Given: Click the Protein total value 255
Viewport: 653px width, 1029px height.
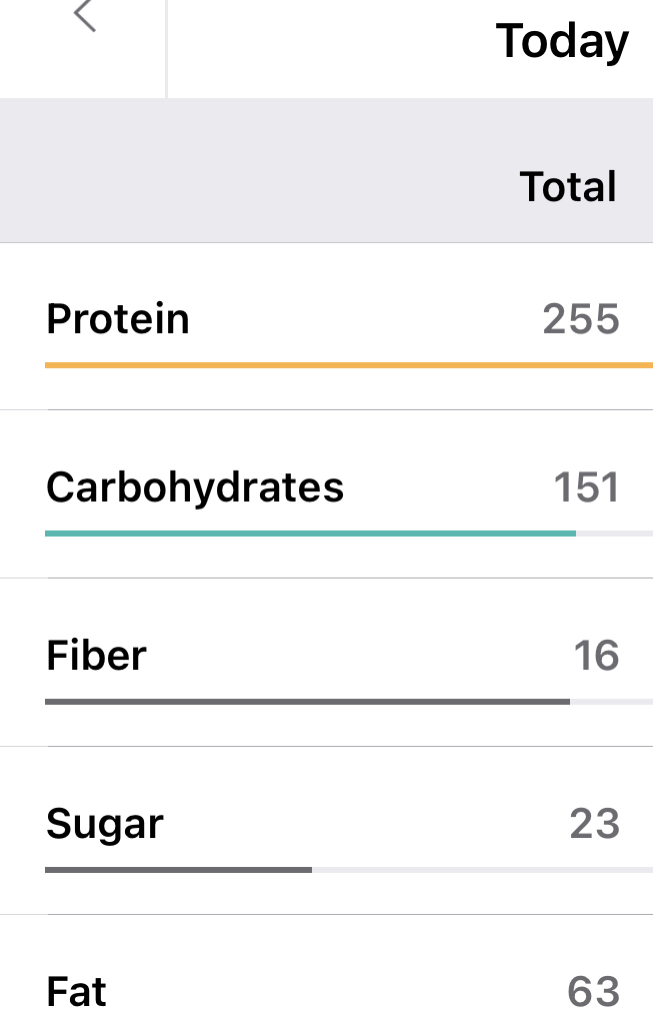Looking at the screenshot, I should (x=581, y=319).
